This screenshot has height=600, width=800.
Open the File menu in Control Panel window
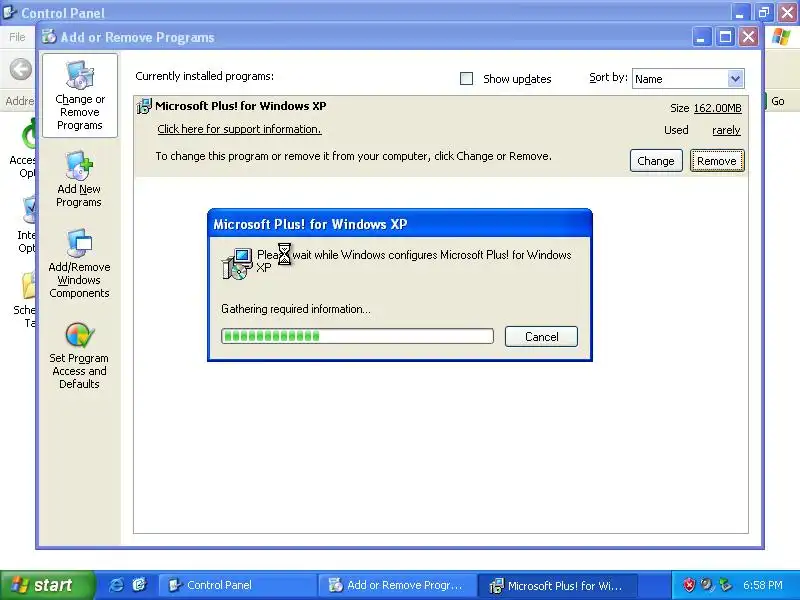(x=17, y=37)
